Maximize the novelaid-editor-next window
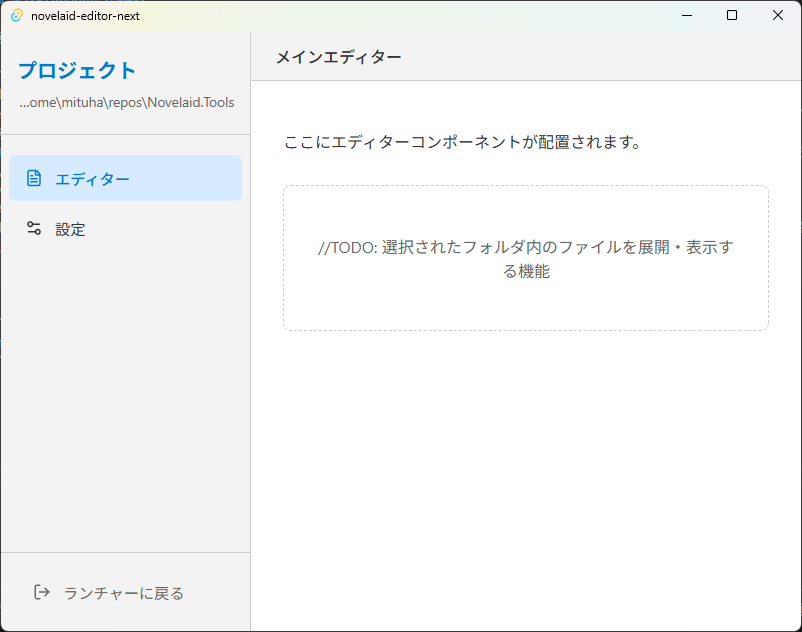 pos(732,15)
